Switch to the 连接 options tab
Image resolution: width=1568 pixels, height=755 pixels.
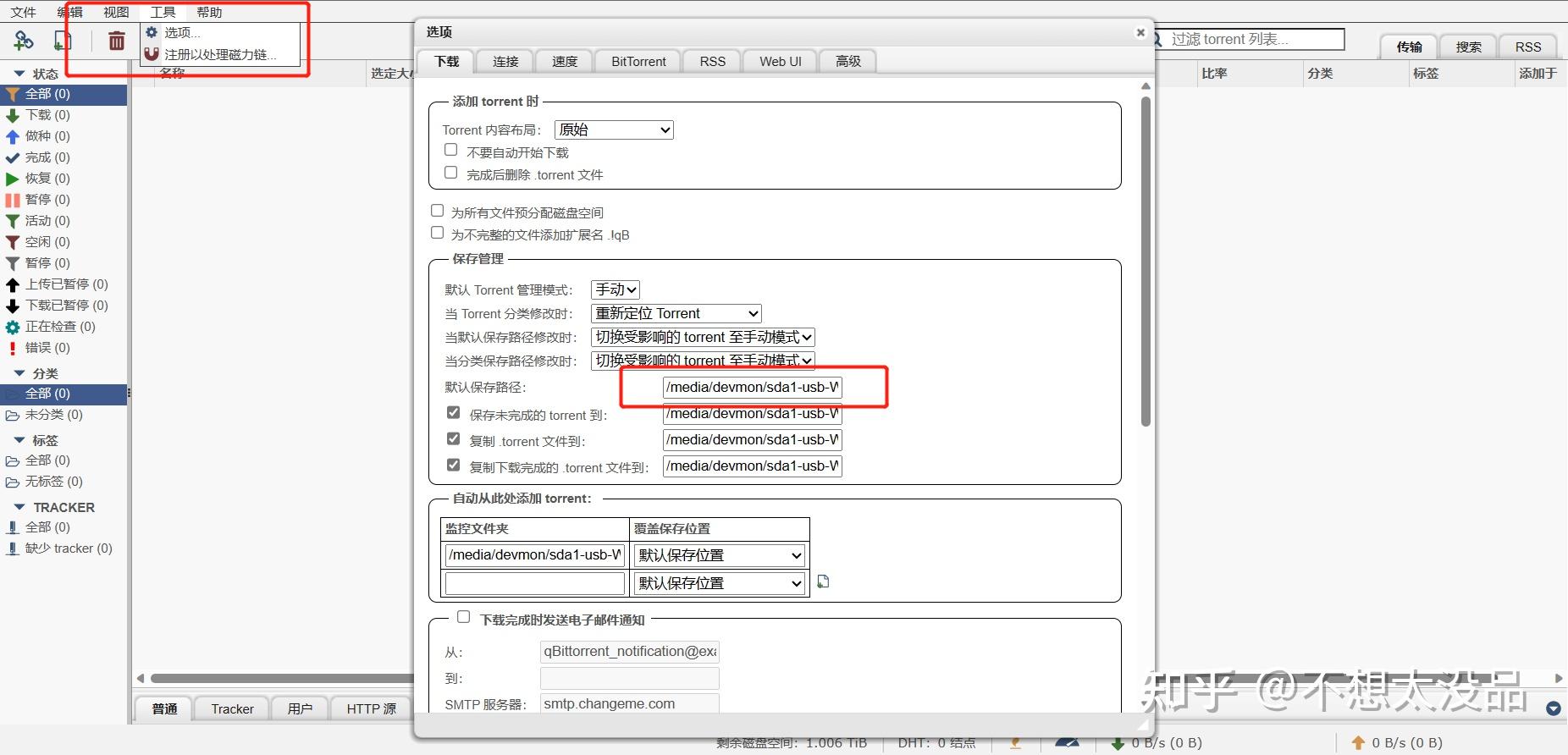[505, 62]
